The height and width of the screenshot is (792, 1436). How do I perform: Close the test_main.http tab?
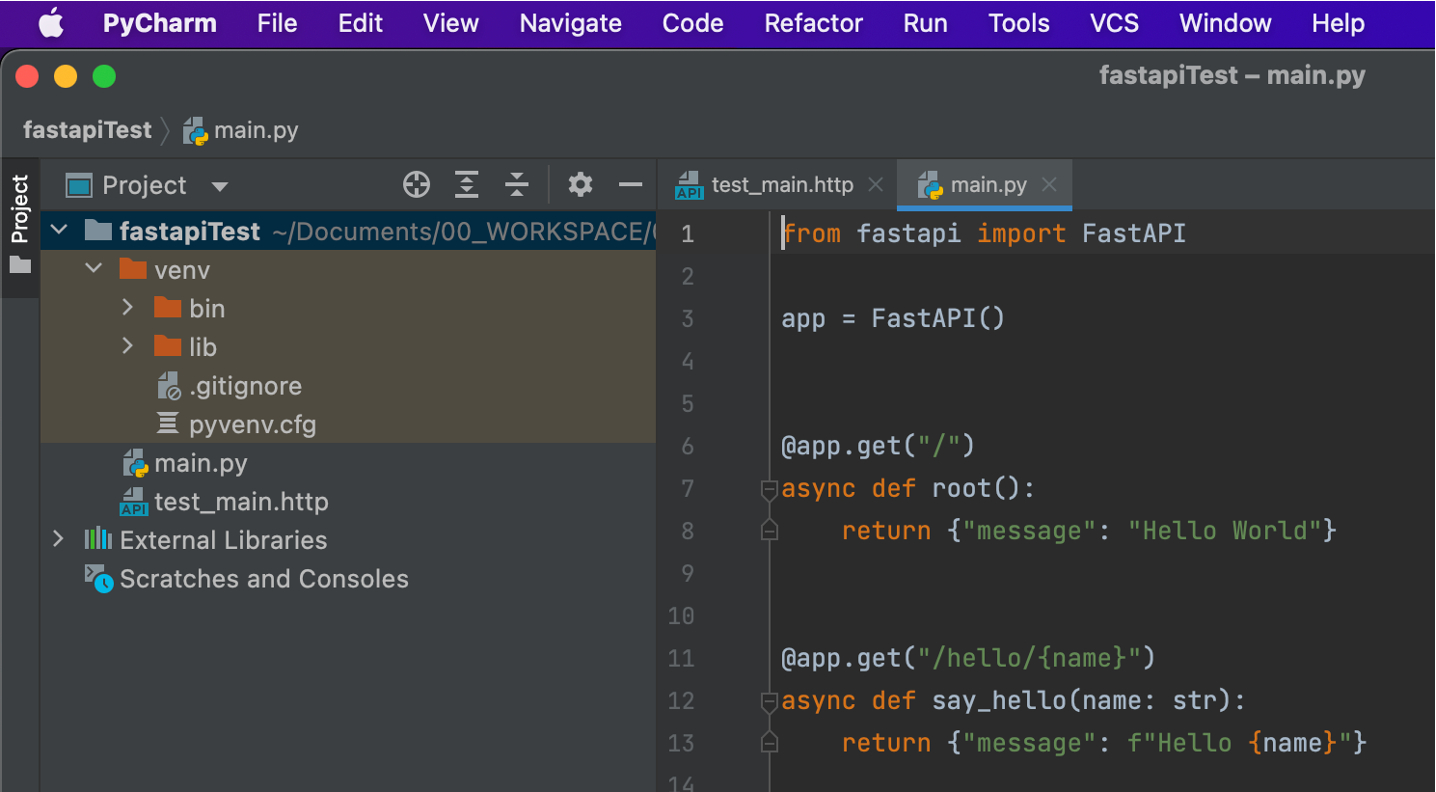(x=876, y=185)
